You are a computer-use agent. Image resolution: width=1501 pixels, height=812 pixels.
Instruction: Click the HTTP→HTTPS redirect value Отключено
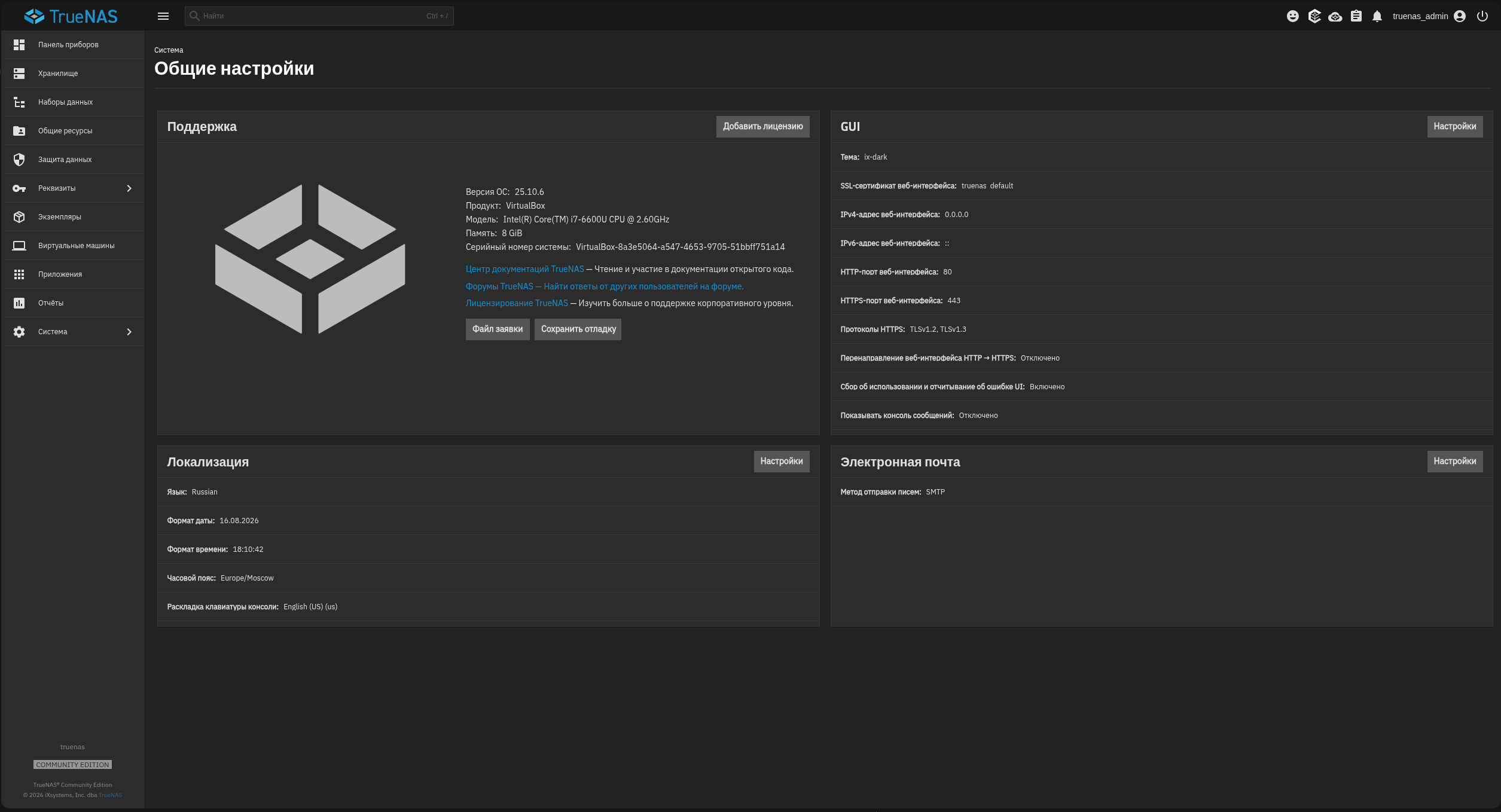point(1040,358)
